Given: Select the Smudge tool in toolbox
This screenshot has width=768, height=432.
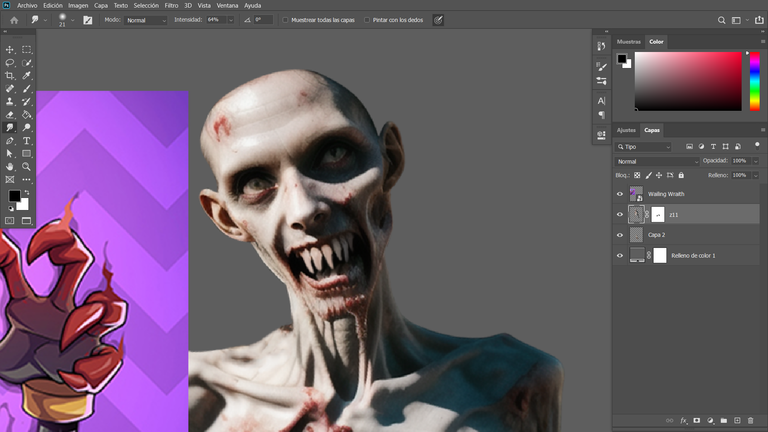Looking at the screenshot, I should (x=9, y=127).
